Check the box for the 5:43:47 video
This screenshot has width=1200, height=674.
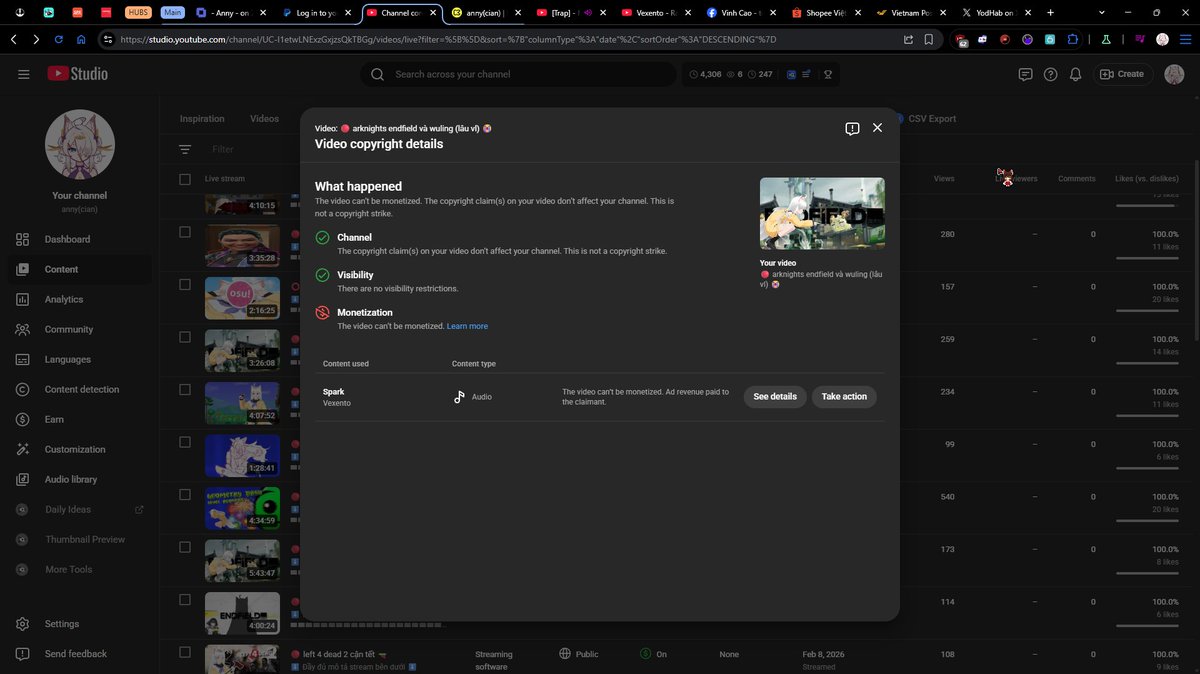point(185,547)
